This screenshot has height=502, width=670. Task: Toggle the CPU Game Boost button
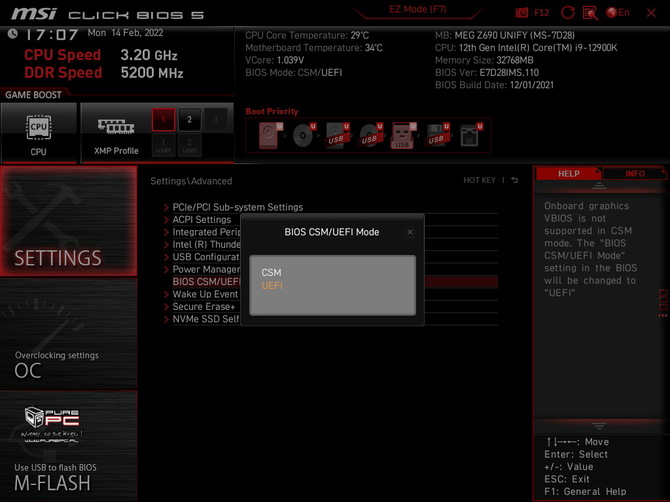tap(38, 133)
